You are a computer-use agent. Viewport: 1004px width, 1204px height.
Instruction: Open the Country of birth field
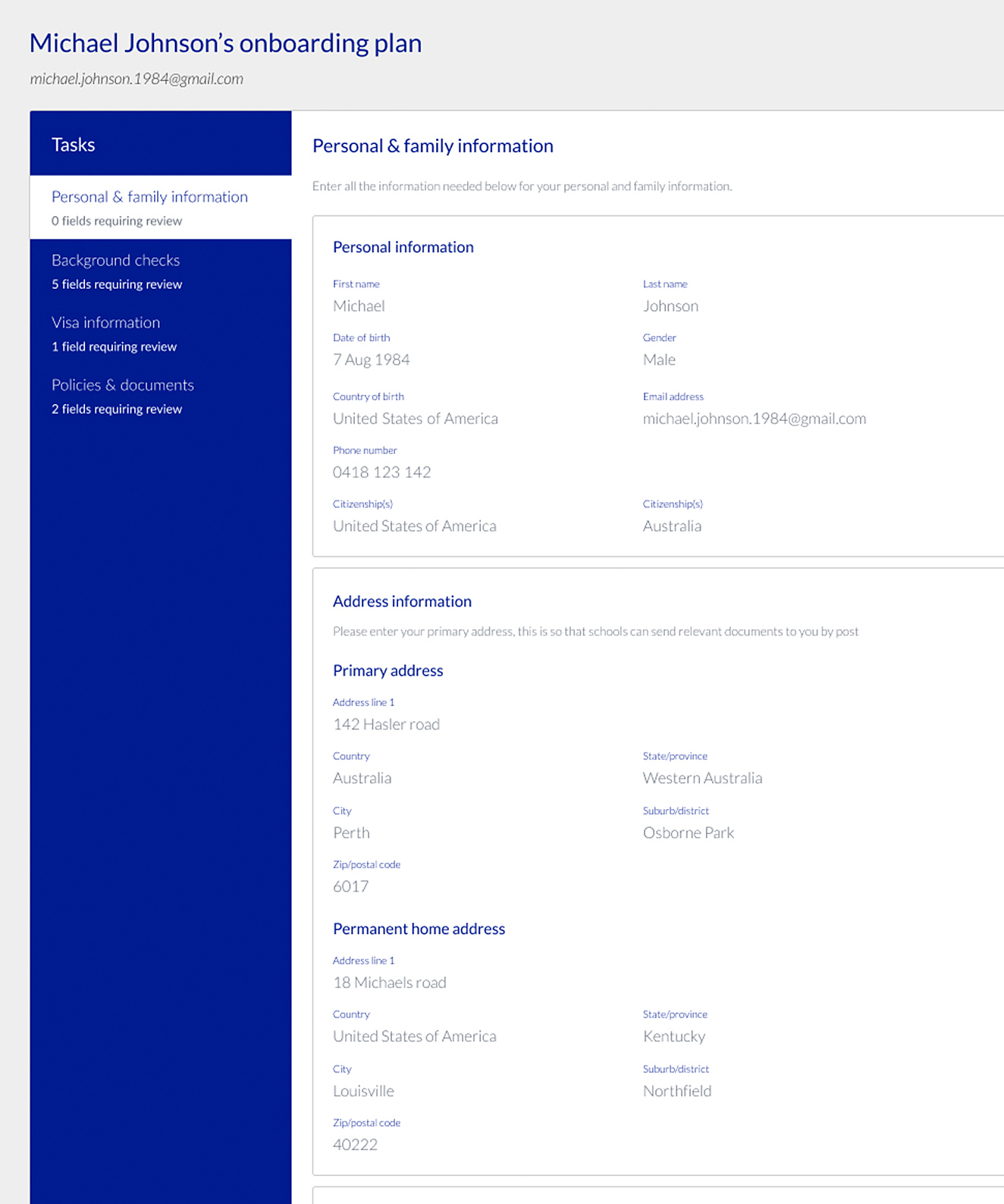(415, 419)
